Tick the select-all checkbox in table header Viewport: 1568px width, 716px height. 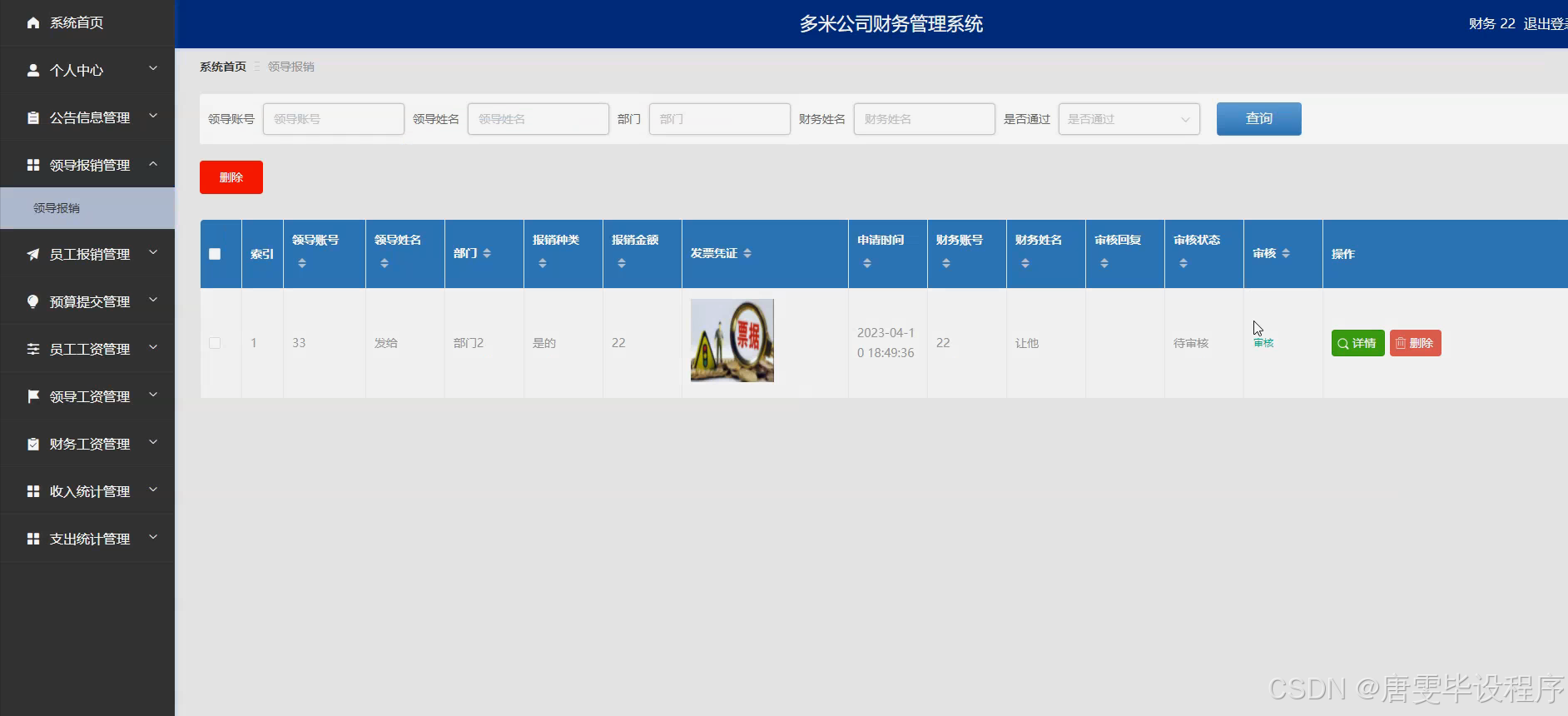pyautogui.click(x=215, y=254)
